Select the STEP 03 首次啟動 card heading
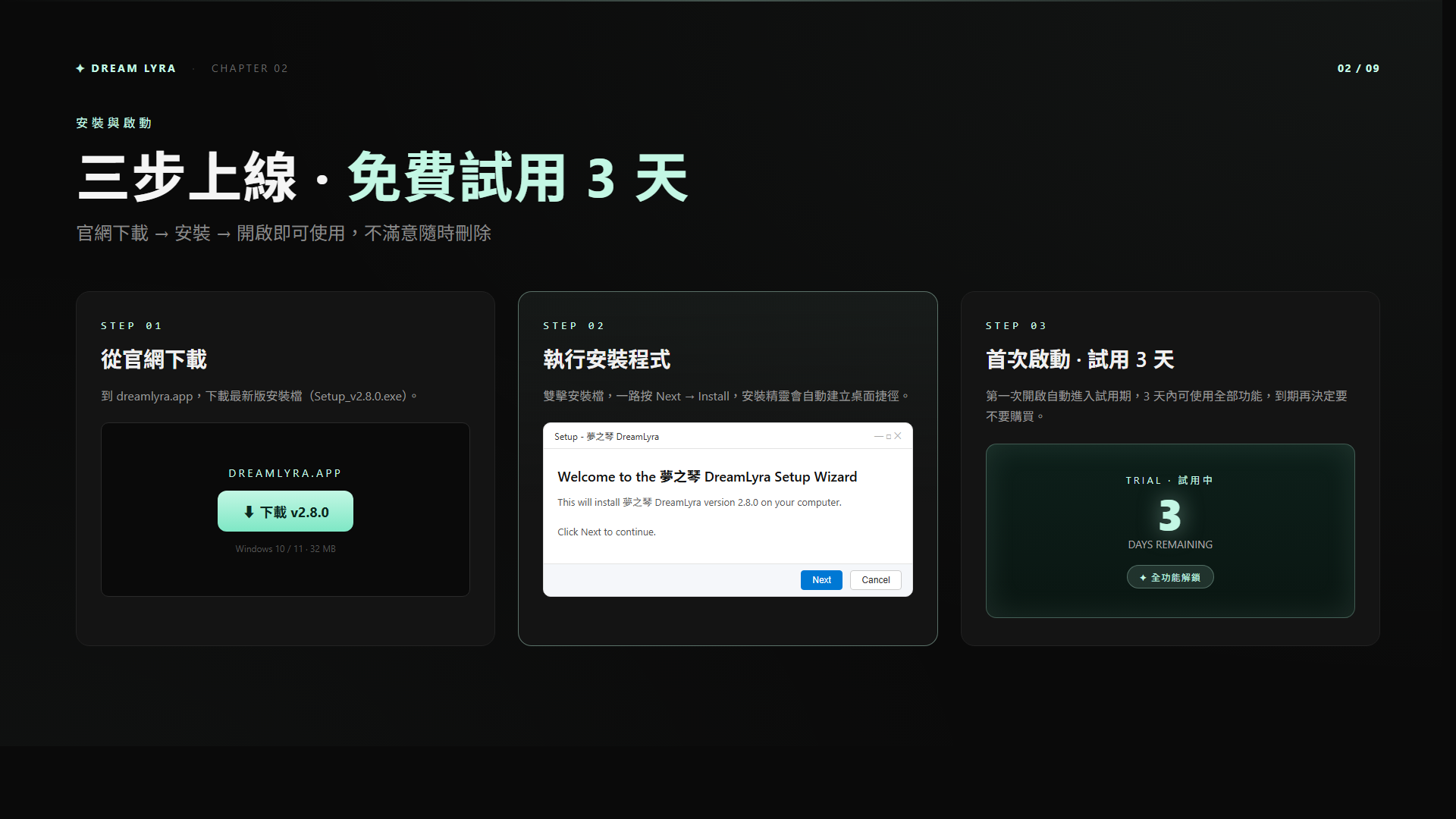Screen dimensions: 1456x819 pyautogui.click(x=1079, y=359)
